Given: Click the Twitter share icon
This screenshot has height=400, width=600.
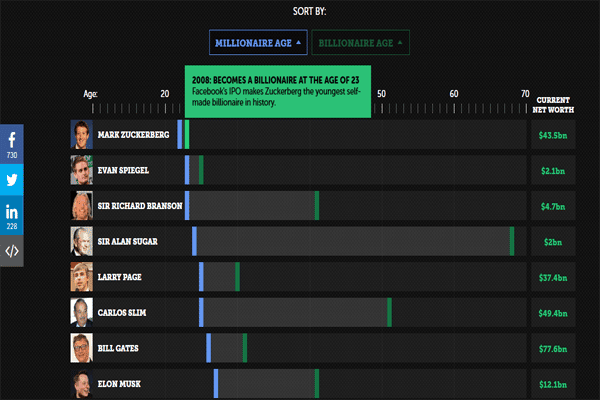Looking at the screenshot, I should tap(12, 180).
